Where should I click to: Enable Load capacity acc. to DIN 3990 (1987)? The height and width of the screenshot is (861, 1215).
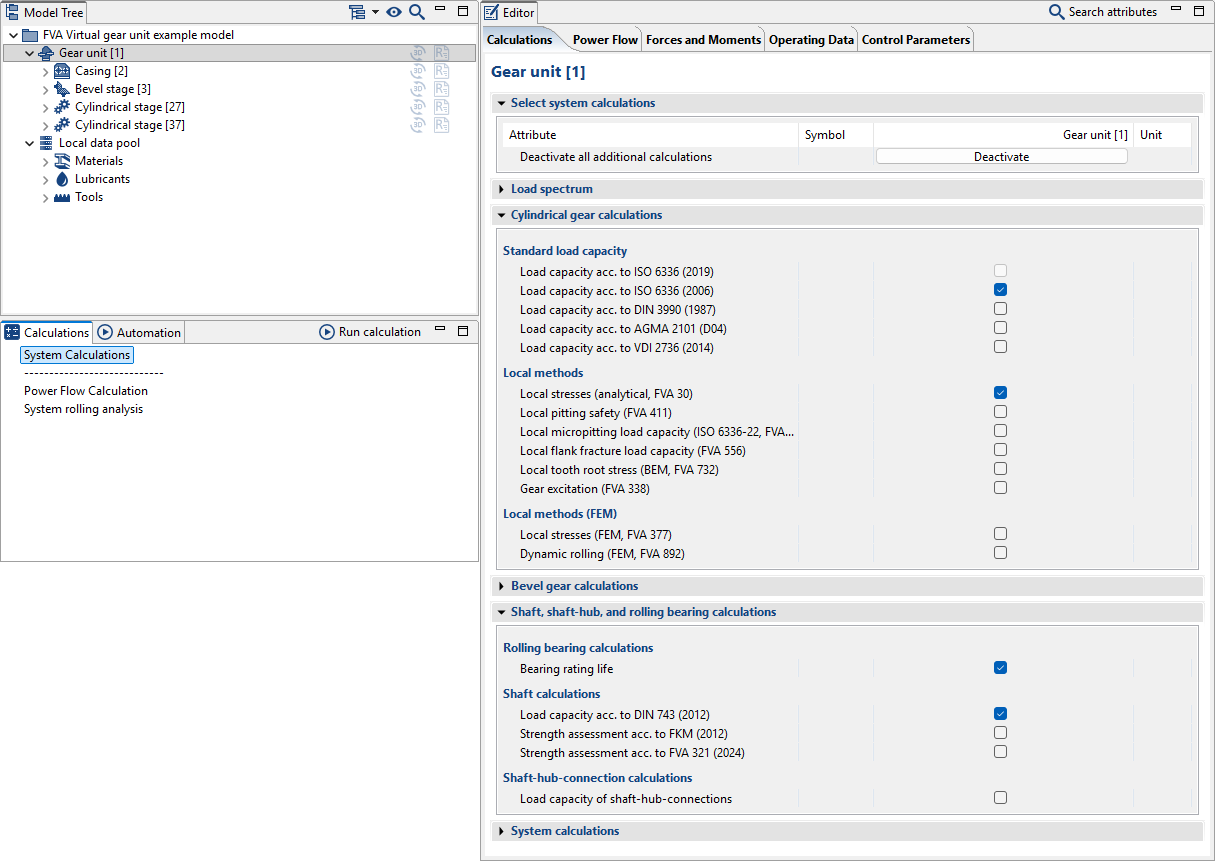pos(1000,309)
